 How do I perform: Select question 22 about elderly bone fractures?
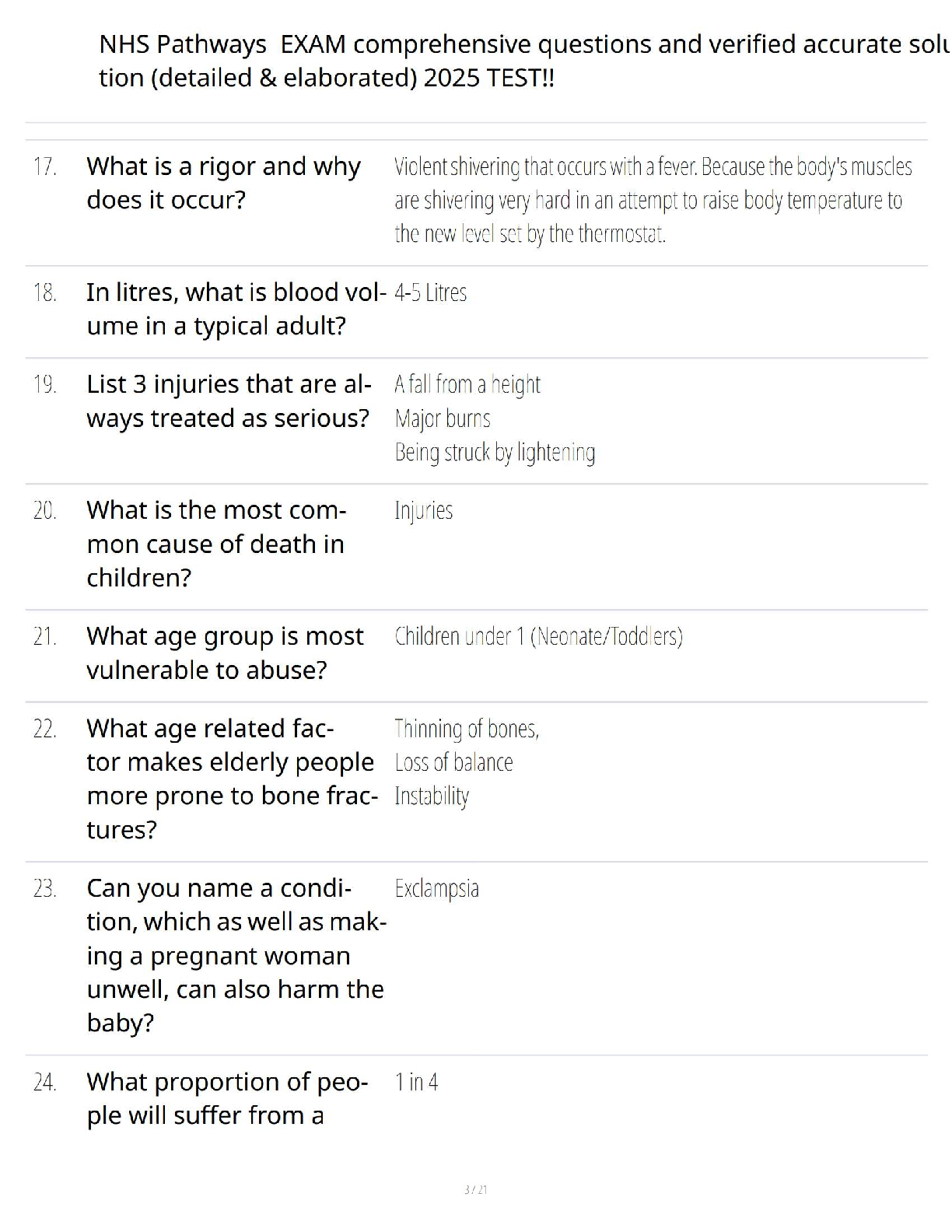coord(233,779)
